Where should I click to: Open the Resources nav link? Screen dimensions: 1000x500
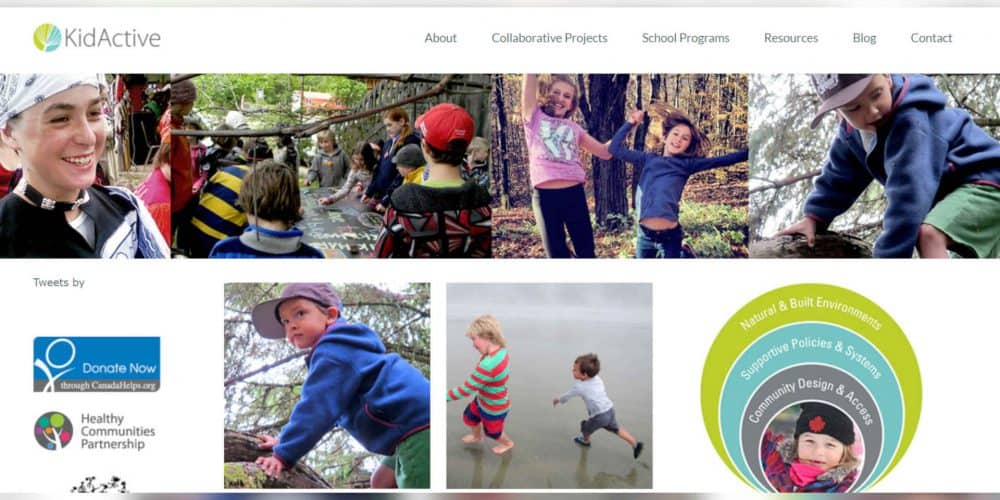click(x=791, y=38)
